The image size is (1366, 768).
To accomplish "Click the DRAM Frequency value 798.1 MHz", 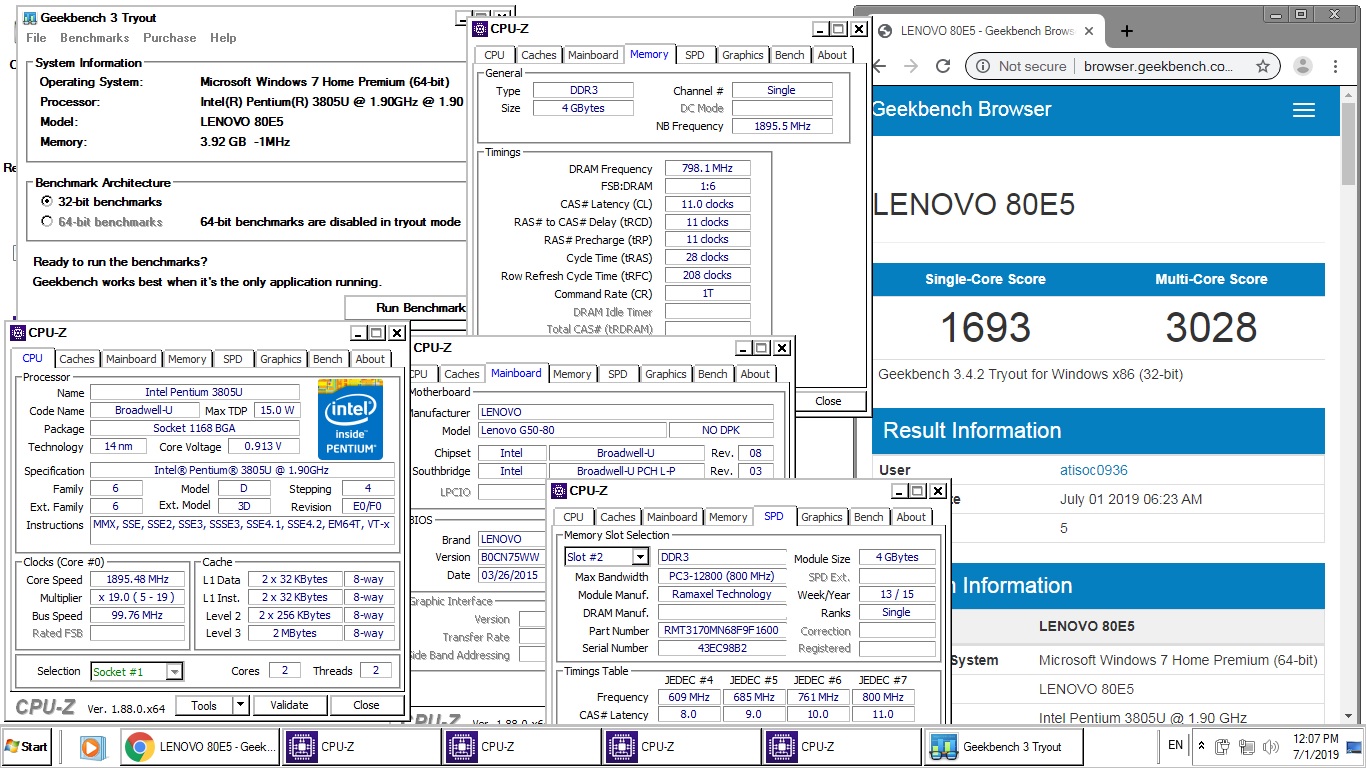I will [707, 169].
